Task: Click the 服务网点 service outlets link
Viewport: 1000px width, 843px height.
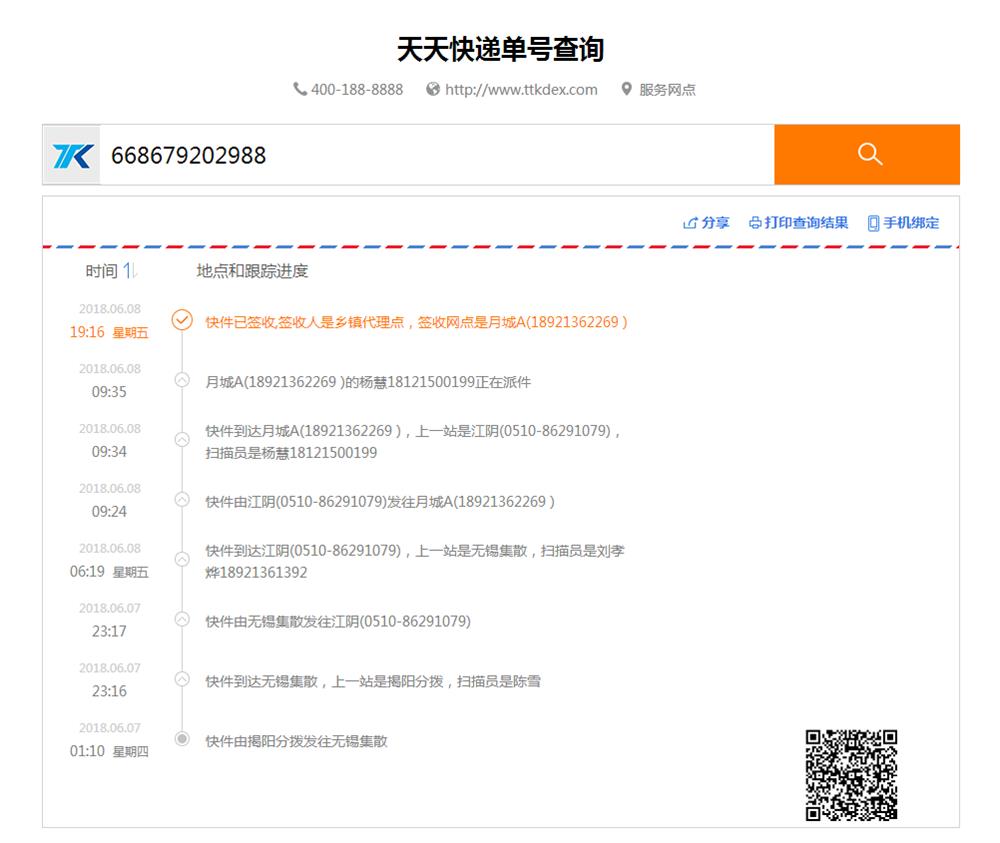Action: [668, 89]
